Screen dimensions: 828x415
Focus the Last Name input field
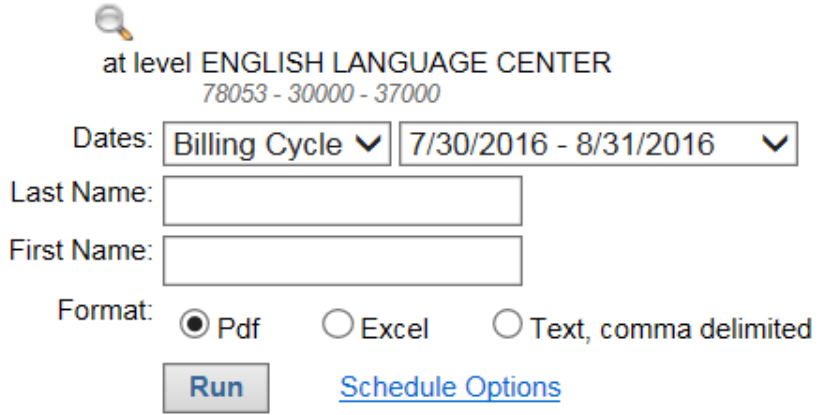click(342, 200)
